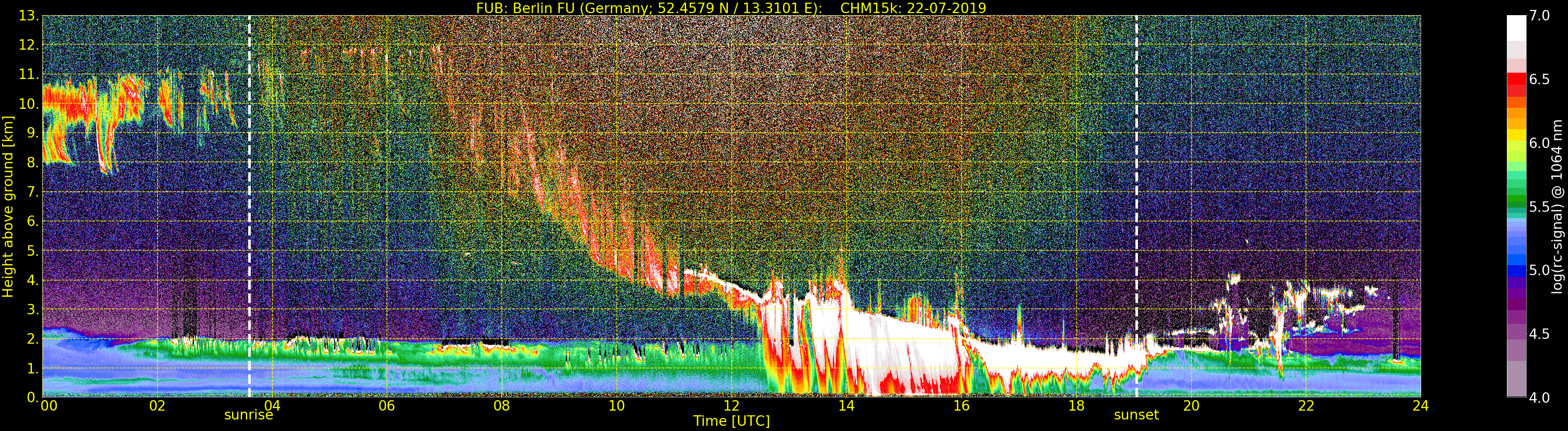The height and width of the screenshot is (431, 1568).
Task: Click the '12.' height tick label
Action: 29,45
